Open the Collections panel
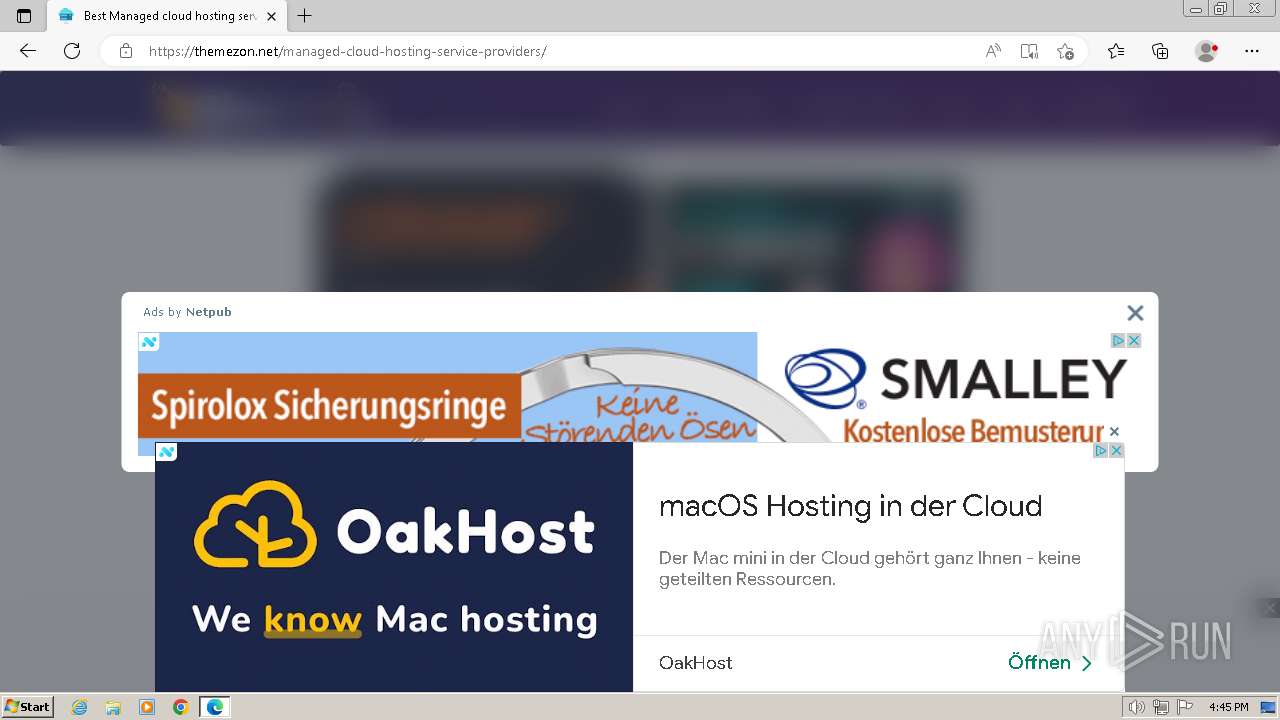Image resolution: width=1280 pixels, height=720 pixels. [x=1160, y=51]
